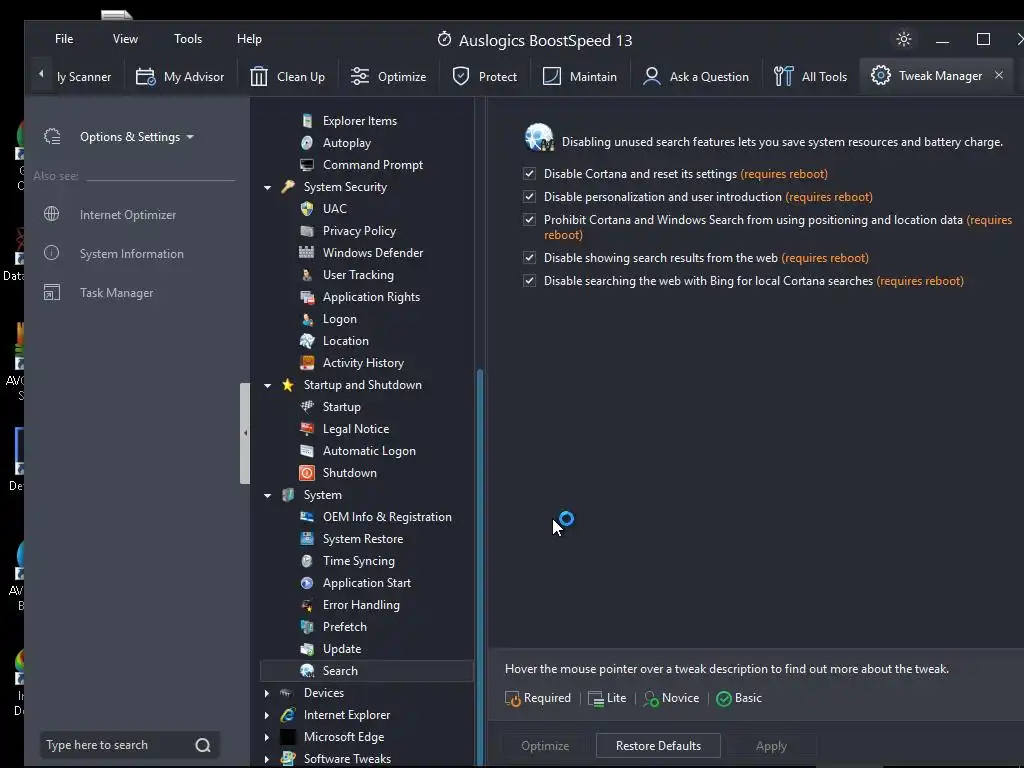This screenshot has height=768, width=1024.
Task: Open the Update tweaks icon
Action: 307,648
